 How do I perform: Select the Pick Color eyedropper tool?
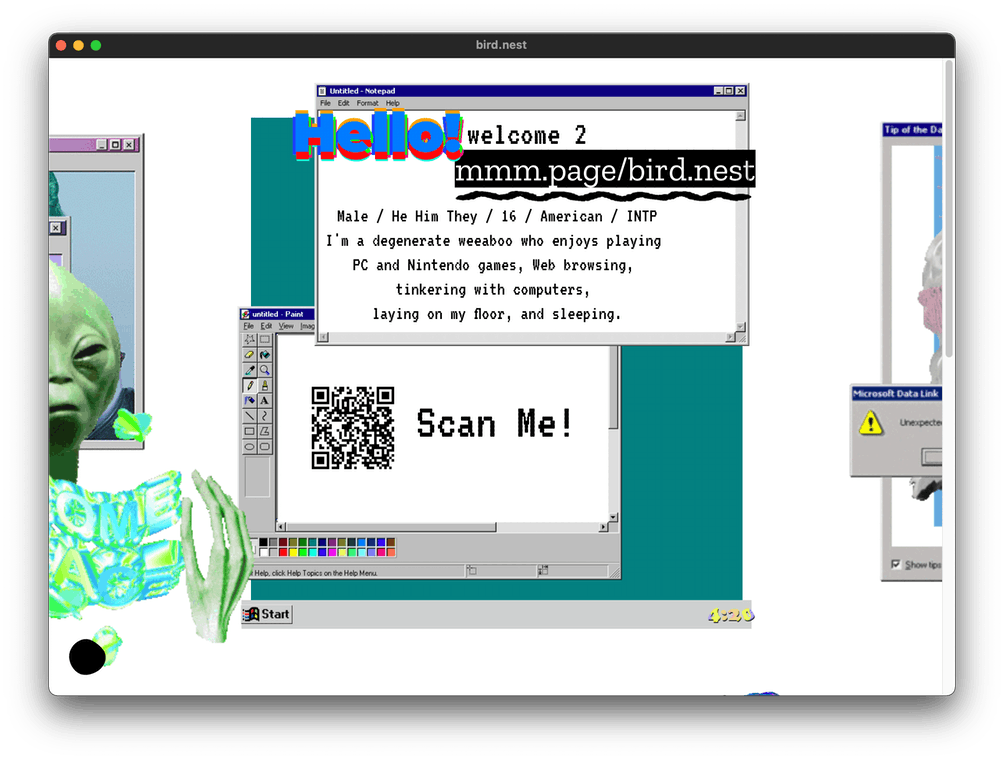(x=249, y=370)
